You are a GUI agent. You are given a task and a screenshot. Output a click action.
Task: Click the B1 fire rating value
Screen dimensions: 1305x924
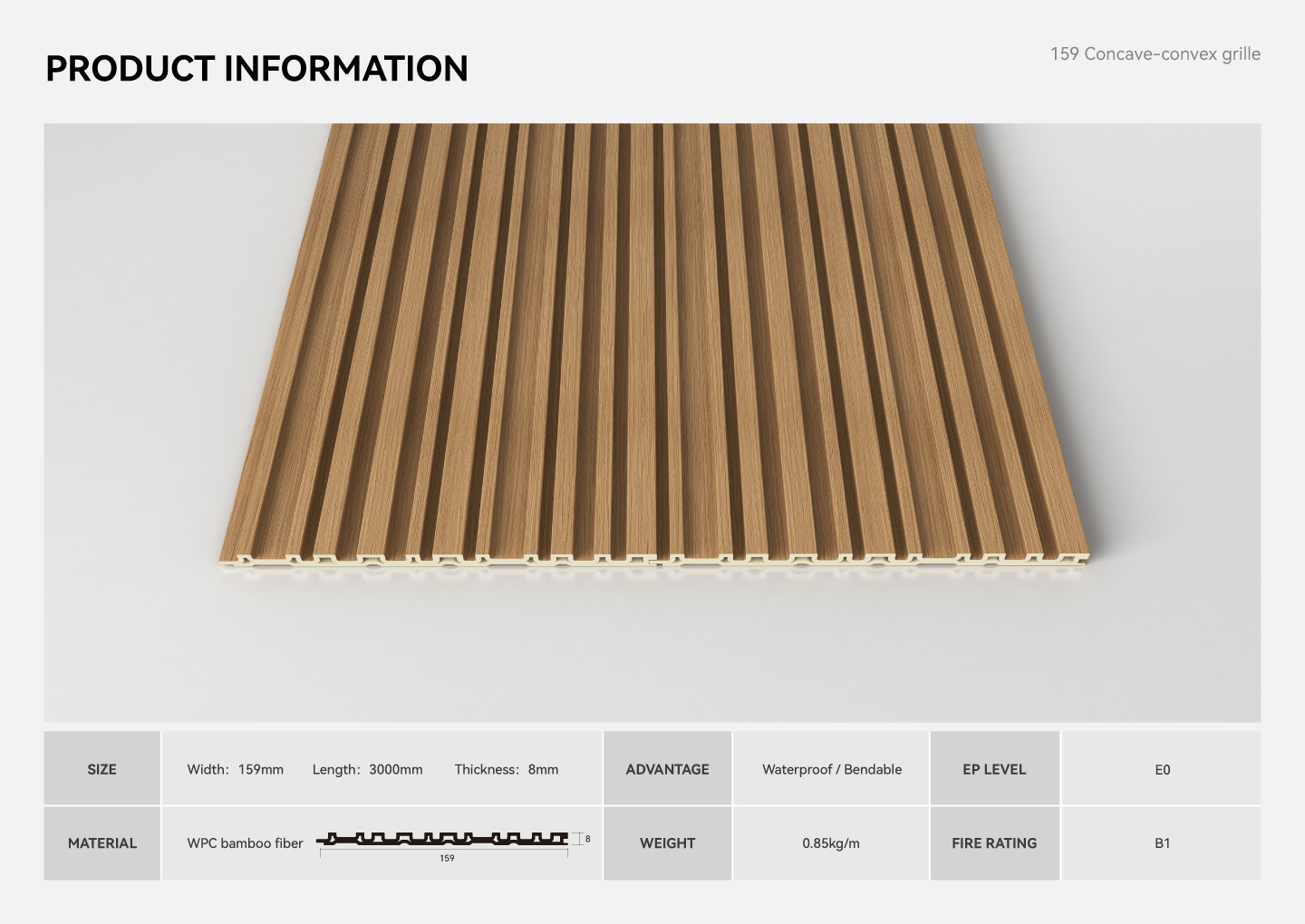(x=1162, y=843)
